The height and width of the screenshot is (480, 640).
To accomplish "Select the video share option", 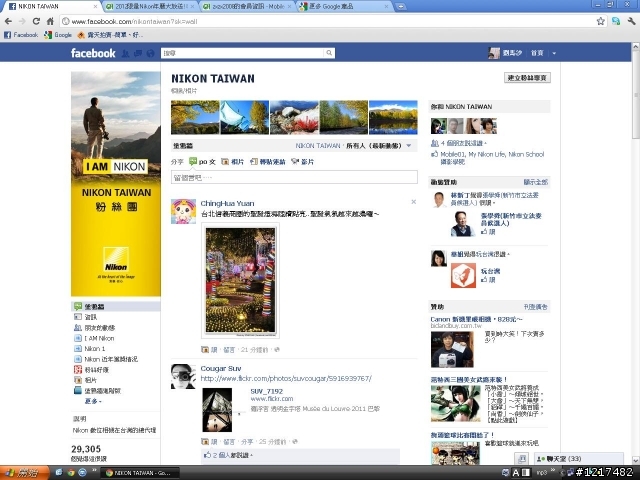I will (302, 162).
